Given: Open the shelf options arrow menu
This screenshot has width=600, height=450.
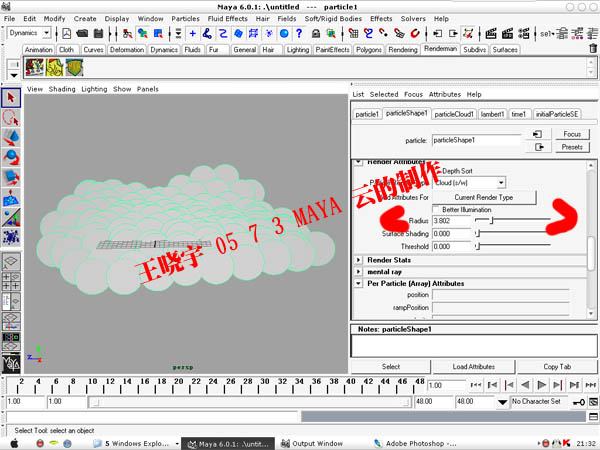Looking at the screenshot, I should tap(13, 75).
